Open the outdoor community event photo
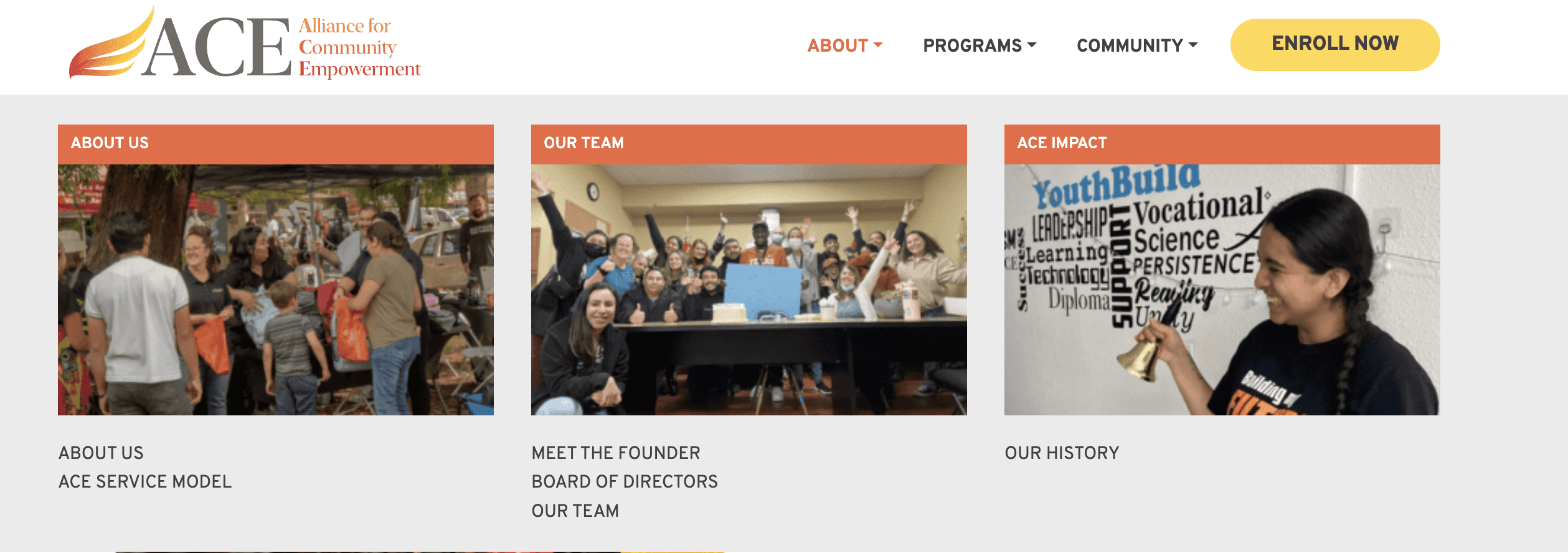The height and width of the screenshot is (553, 1568). pos(276,290)
